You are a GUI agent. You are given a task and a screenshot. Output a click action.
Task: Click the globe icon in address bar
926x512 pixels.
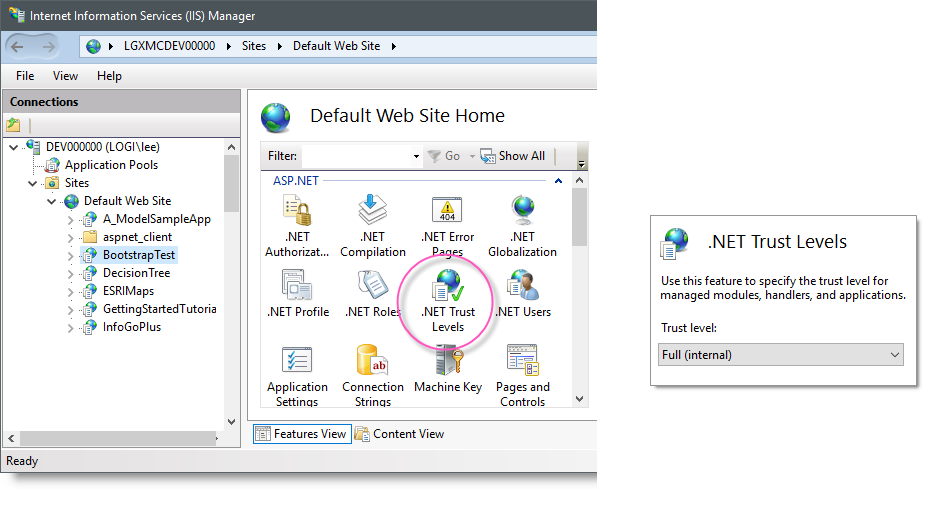point(93,46)
